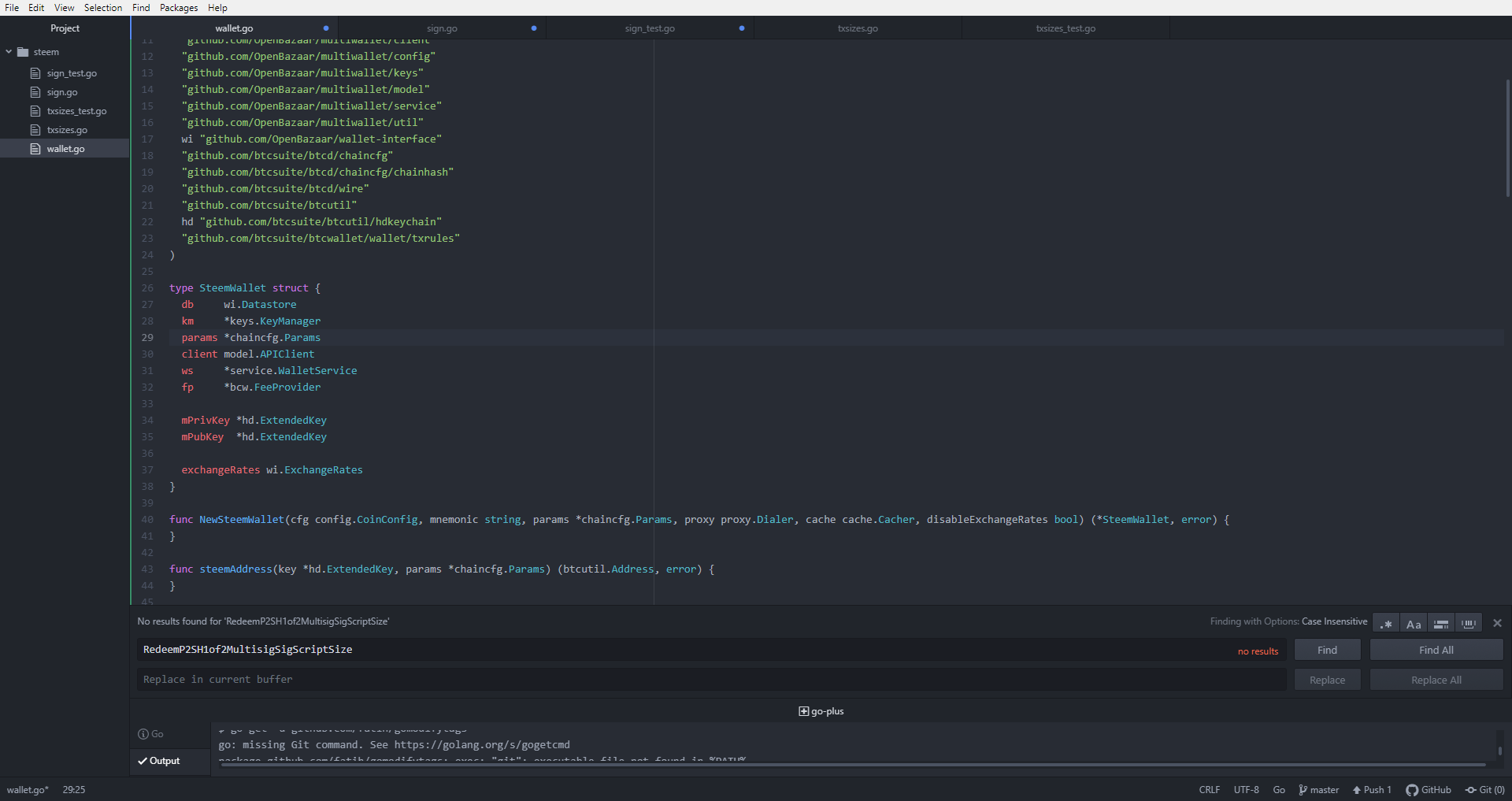Viewport: 1512px width, 801px height.
Task: Click modified dot on wallet.go tab
Action: tap(326, 28)
